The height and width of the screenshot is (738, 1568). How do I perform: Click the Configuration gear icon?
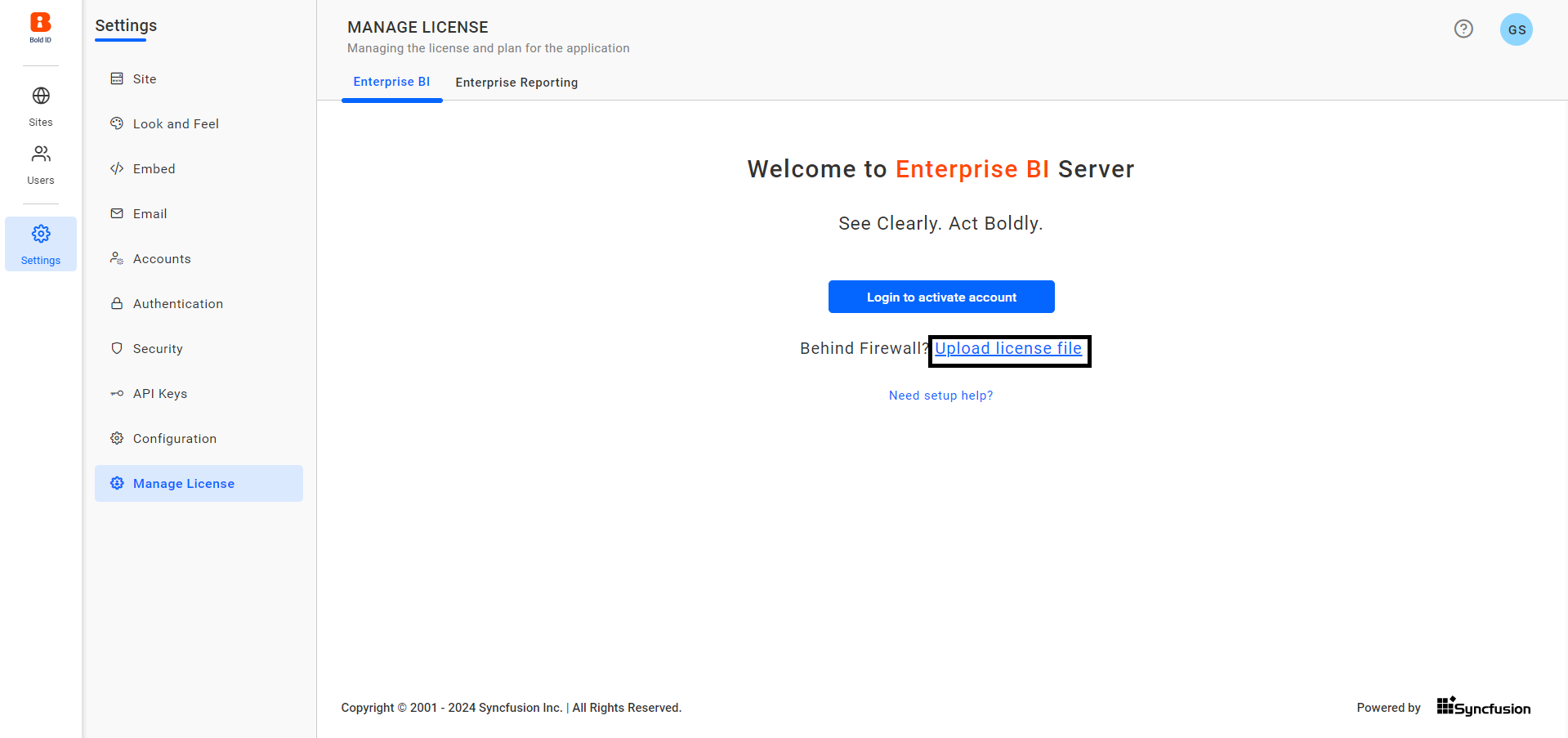(118, 438)
